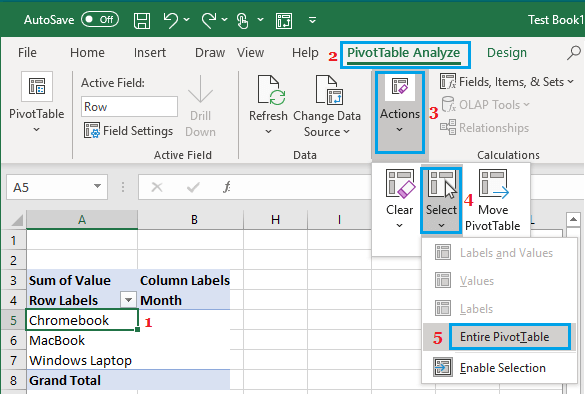Click the search magnifier icon
Screen dimensions: 585x394
574,53
